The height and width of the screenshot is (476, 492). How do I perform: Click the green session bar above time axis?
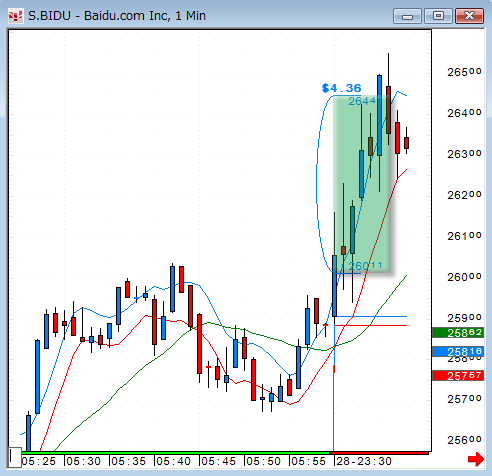pyautogui.click(x=176, y=453)
